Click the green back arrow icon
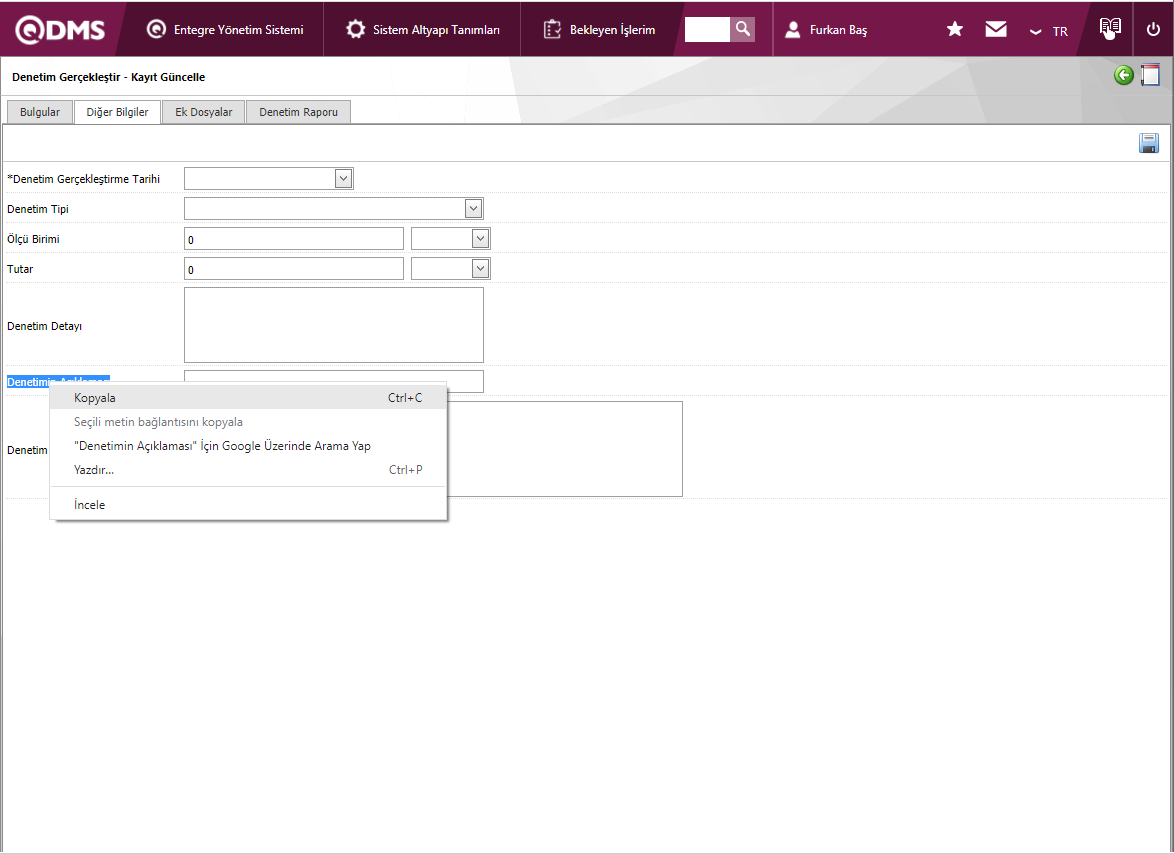 1124,76
